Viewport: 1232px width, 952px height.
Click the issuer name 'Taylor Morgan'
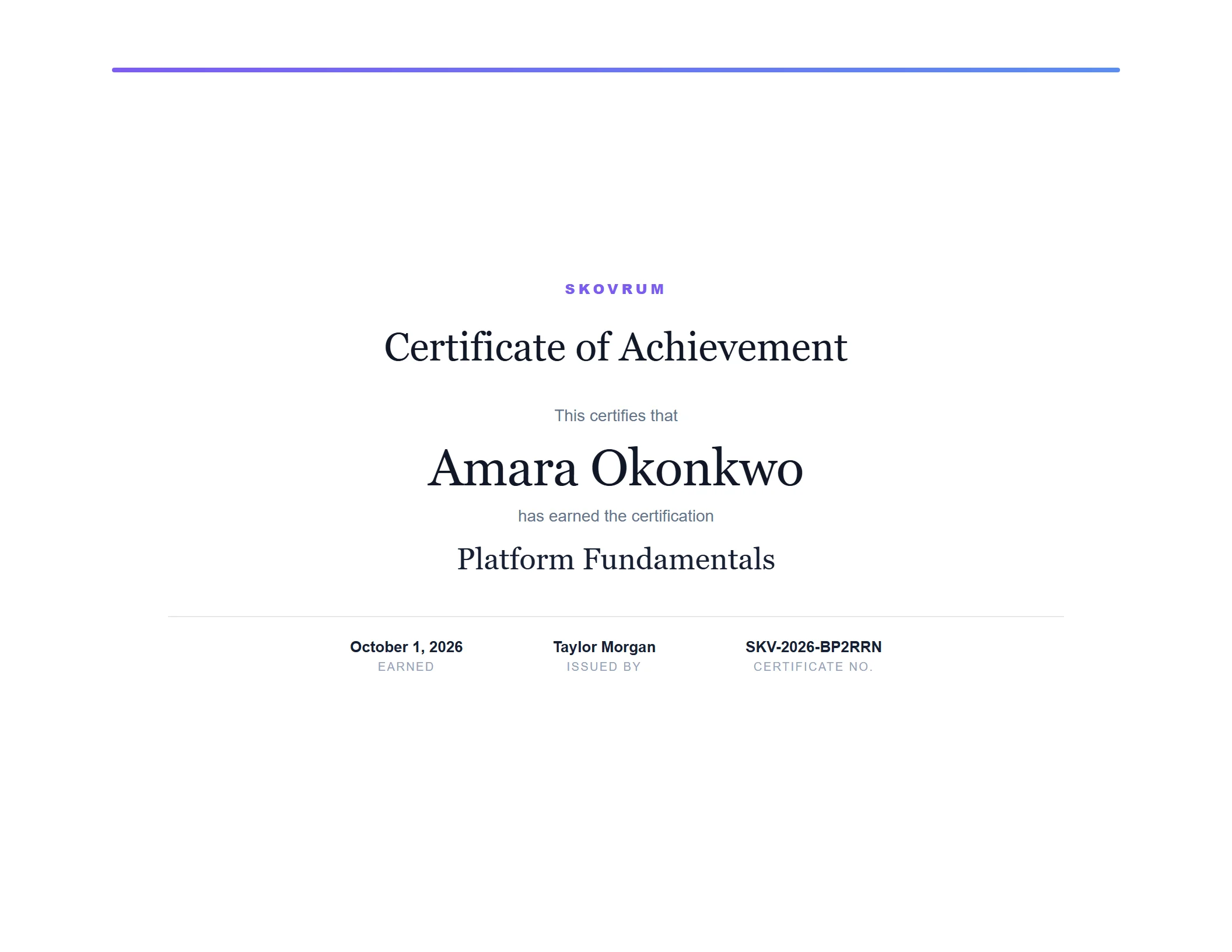[x=604, y=647]
